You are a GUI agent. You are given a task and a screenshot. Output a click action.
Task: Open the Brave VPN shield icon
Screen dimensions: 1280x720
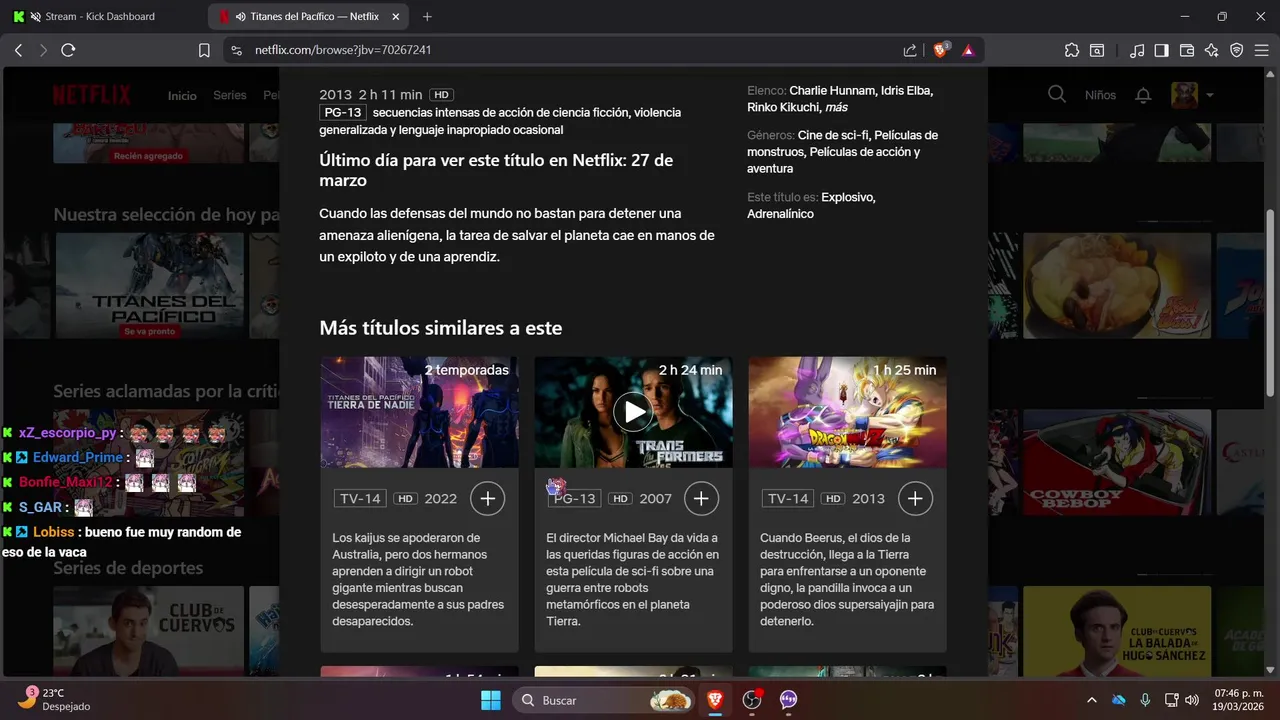pyautogui.click(x=1237, y=50)
